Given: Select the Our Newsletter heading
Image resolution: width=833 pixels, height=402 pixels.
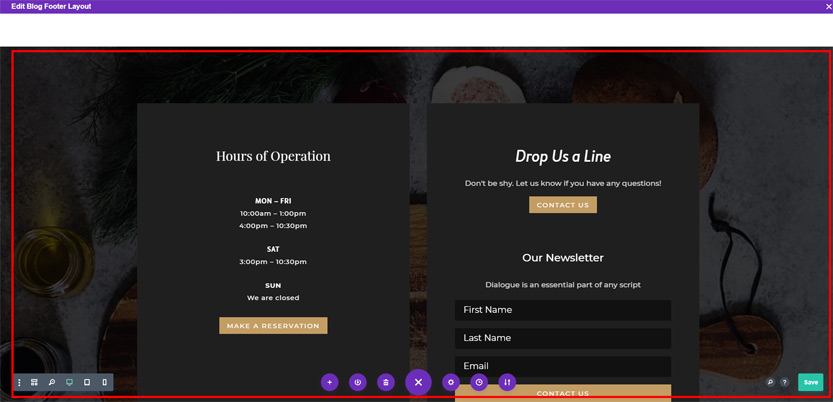Looking at the screenshot, I should 563,258.
